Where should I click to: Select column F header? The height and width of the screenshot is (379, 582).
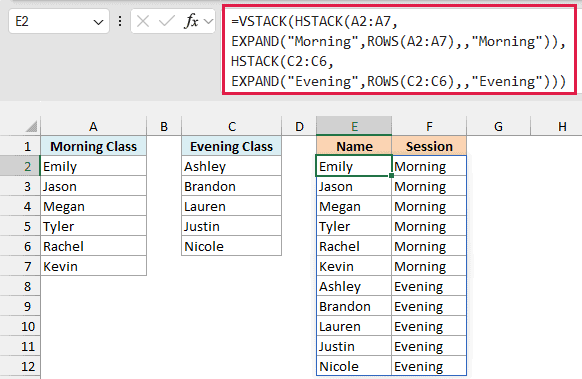[429, 127]
